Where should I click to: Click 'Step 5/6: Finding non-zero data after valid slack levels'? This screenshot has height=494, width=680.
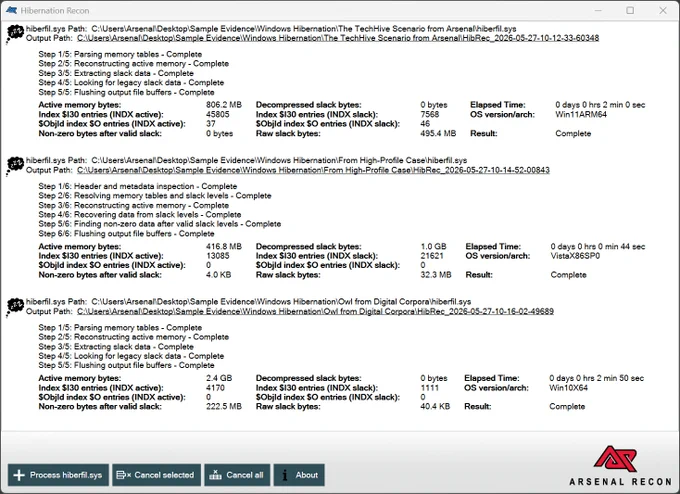[138, 224]
